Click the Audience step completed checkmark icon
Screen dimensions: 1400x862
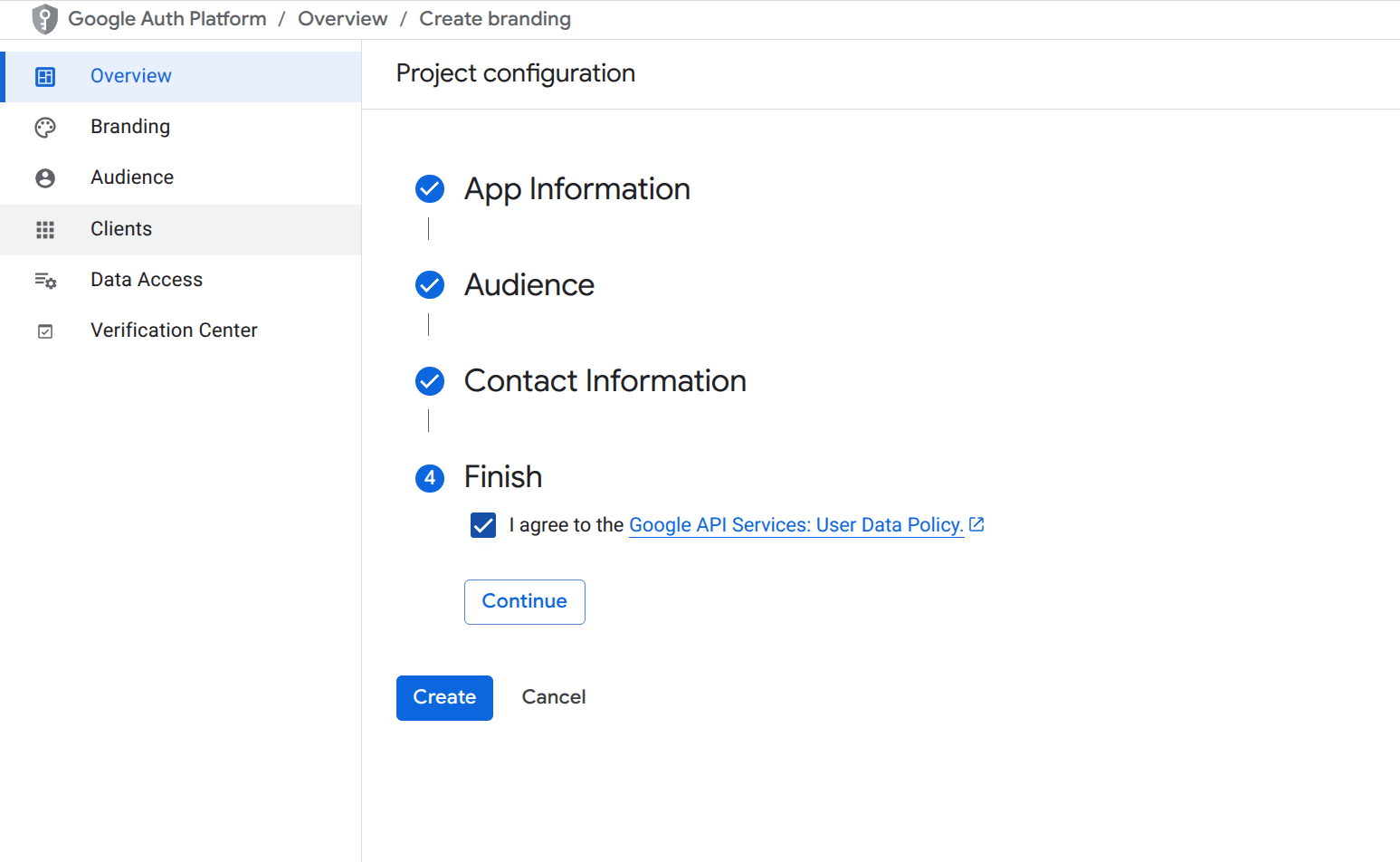click(430, 285)
